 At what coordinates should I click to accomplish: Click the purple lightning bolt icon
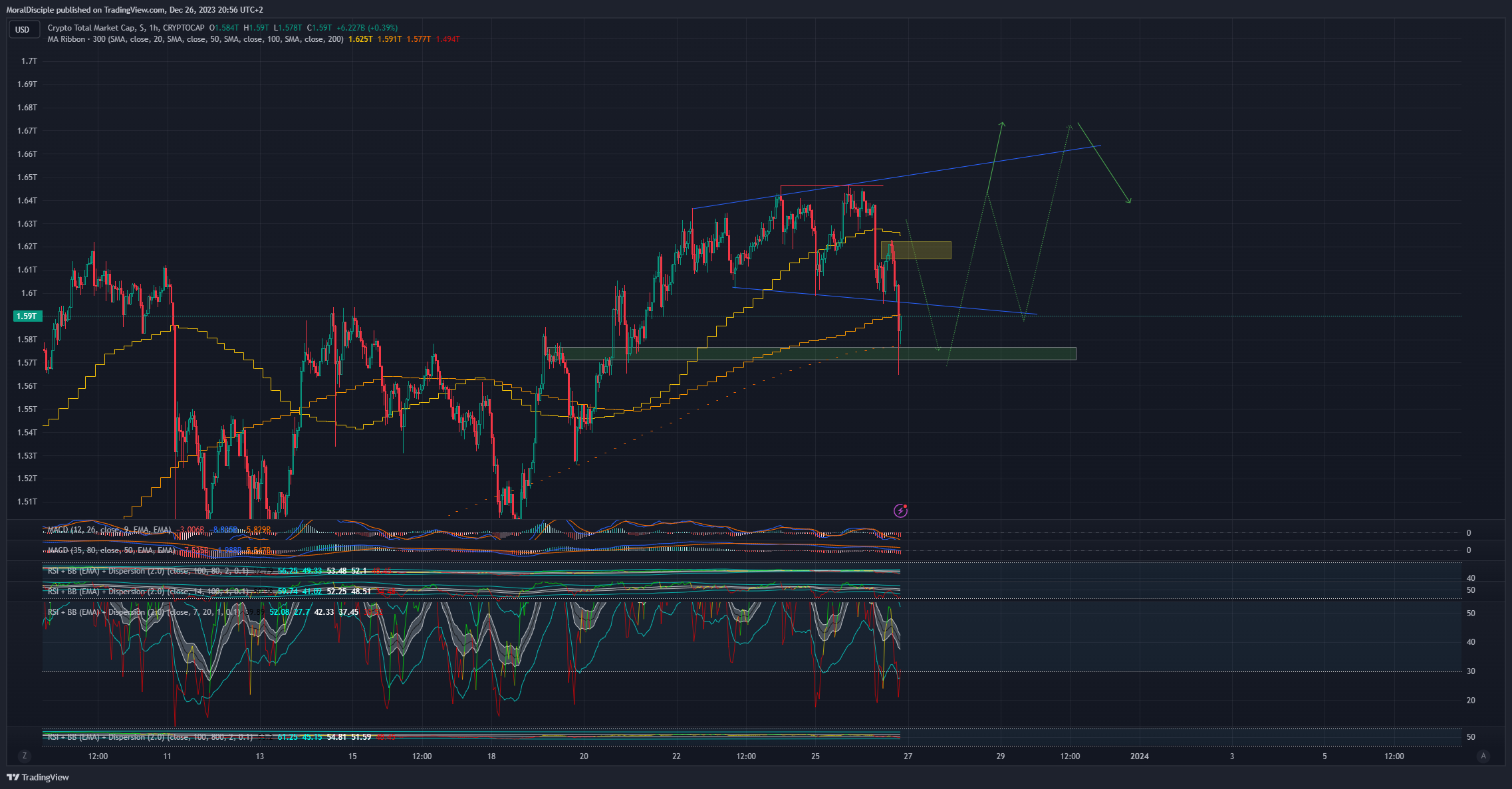[900, 510]
